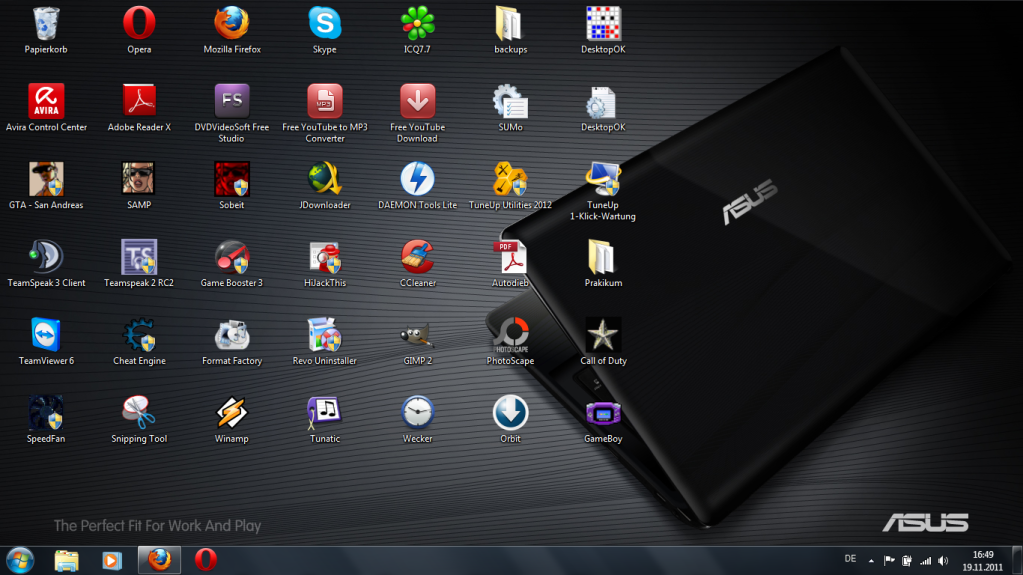Open the DE keyboard language selector

point(850,560)
